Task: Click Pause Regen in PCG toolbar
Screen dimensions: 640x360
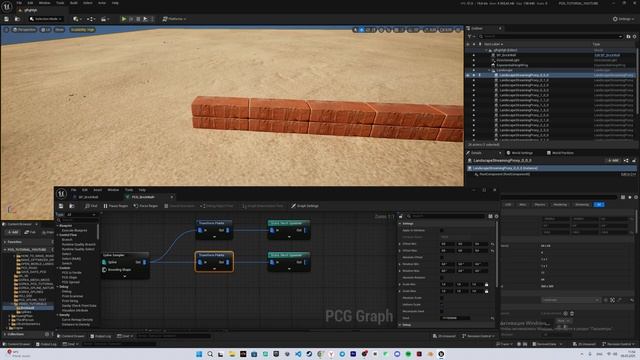Action: [116, 206]
